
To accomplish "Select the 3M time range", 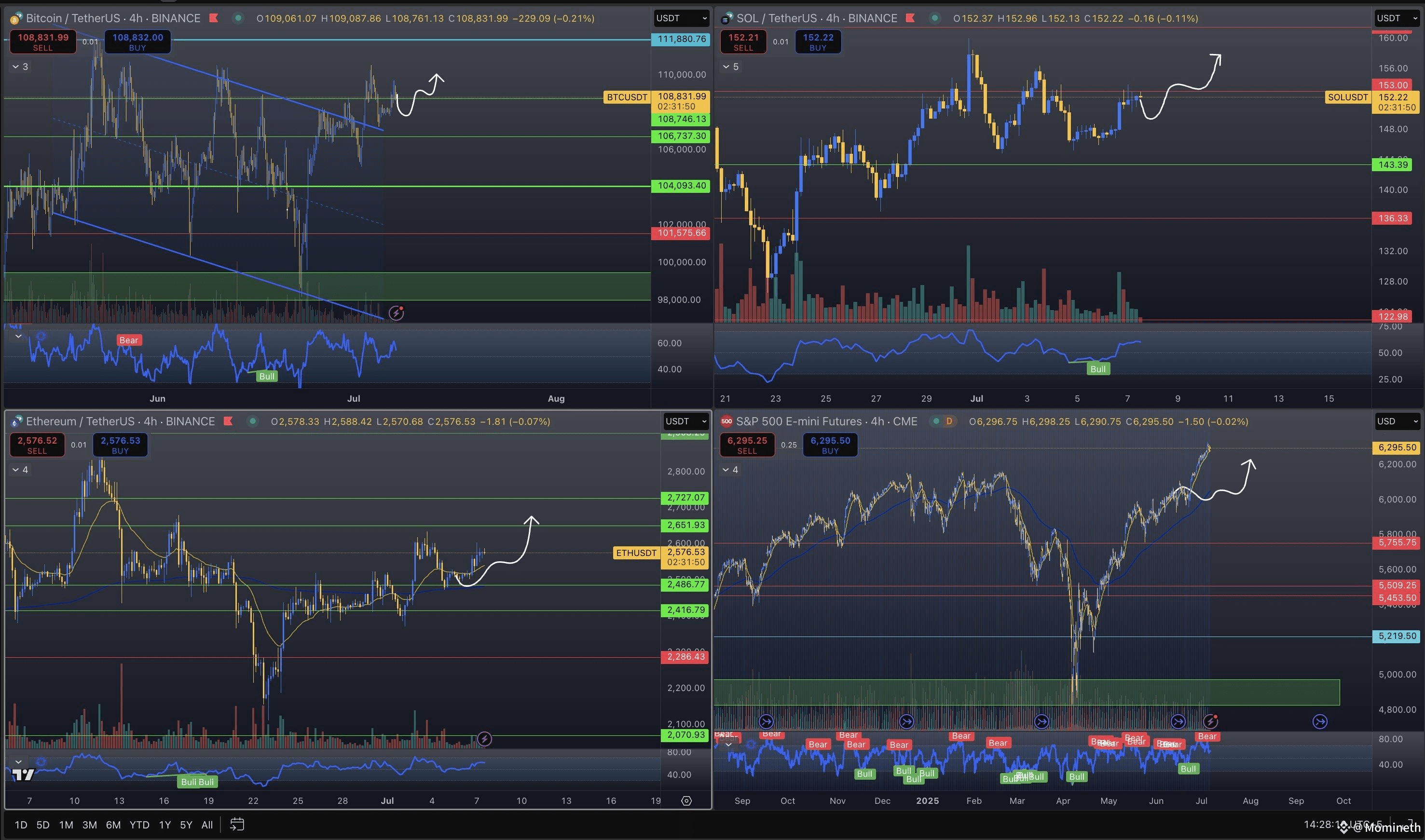I will tap(89, 825).
